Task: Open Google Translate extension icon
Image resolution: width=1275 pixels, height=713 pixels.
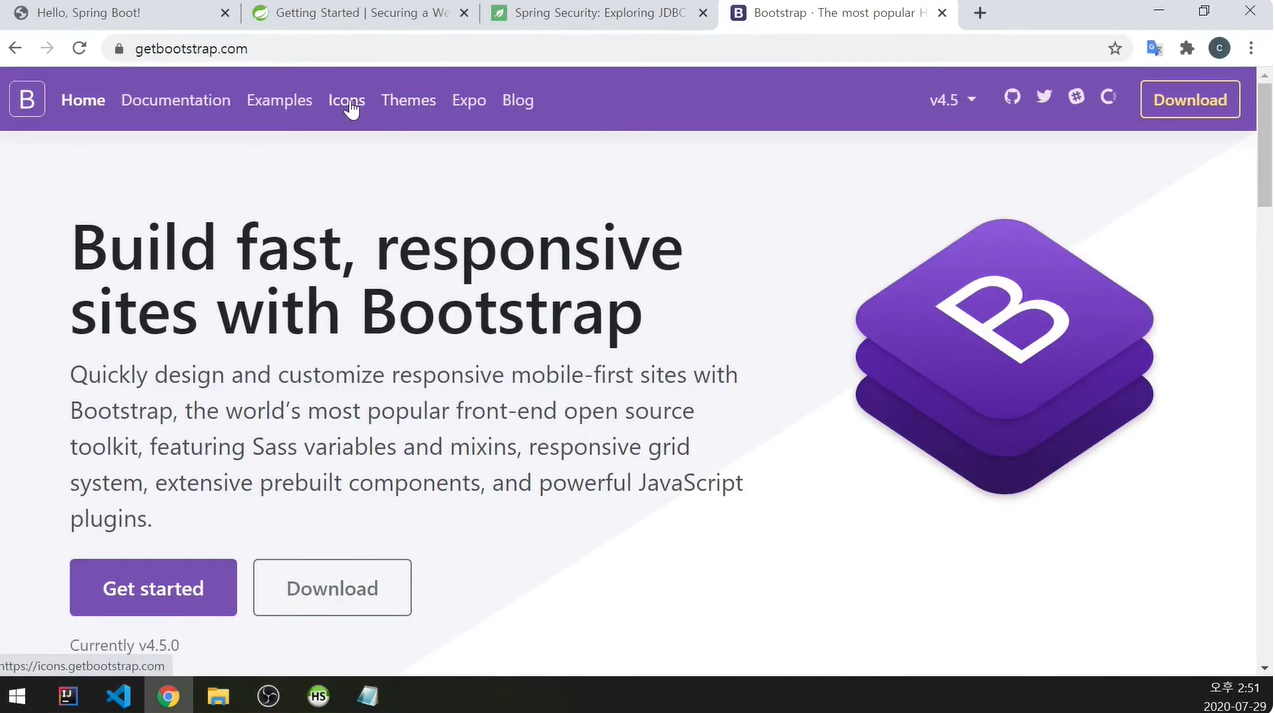Action: (x=1155, y=48)
